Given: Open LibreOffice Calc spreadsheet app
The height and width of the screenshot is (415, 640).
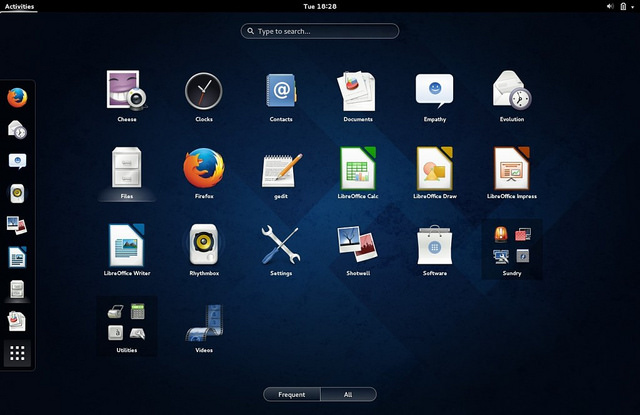Looking at the screenshot, I should click(x=357, y=168).
